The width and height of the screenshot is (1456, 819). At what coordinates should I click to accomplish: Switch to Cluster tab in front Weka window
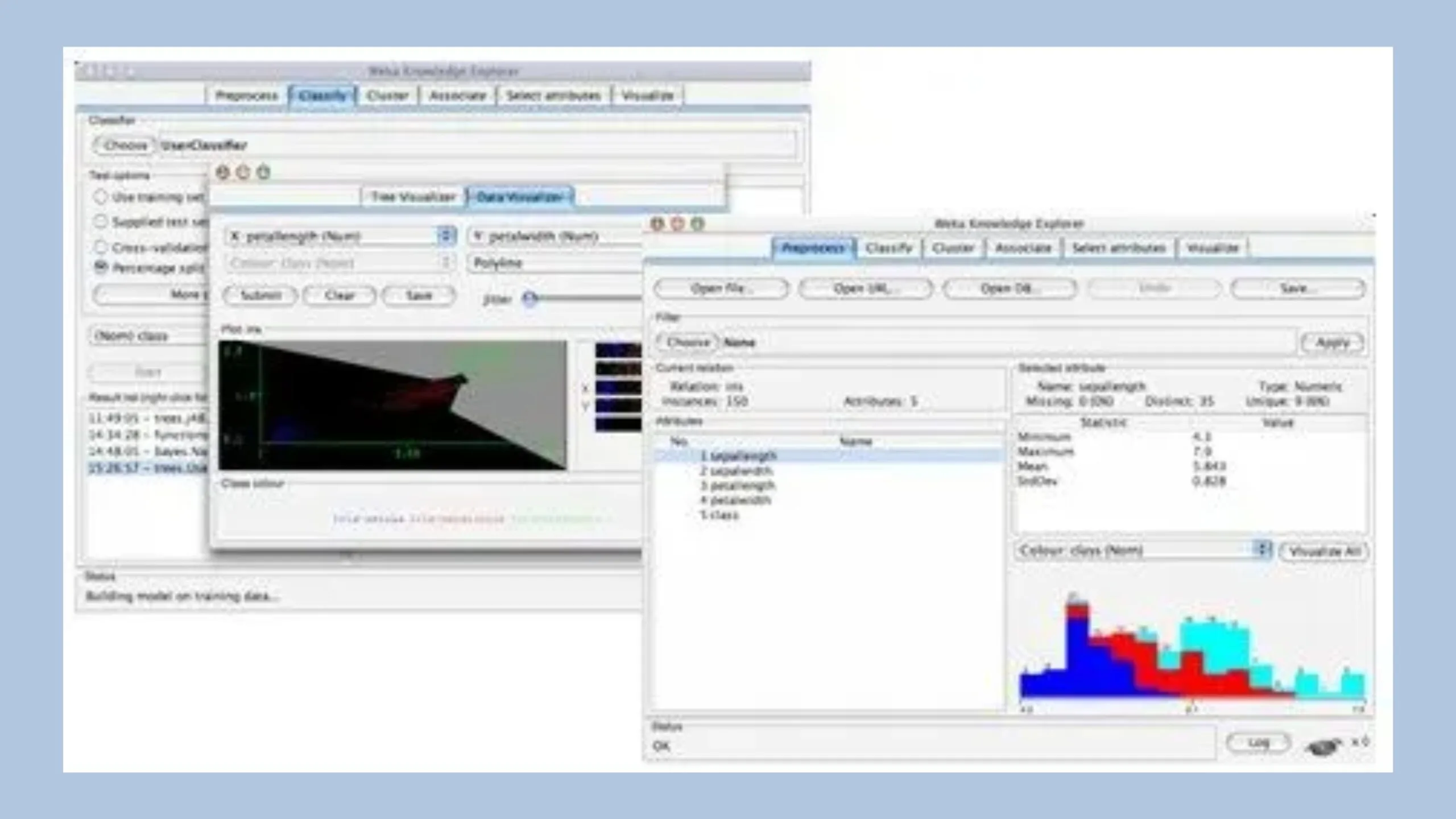pyautogui.click(x=953, y=248)
